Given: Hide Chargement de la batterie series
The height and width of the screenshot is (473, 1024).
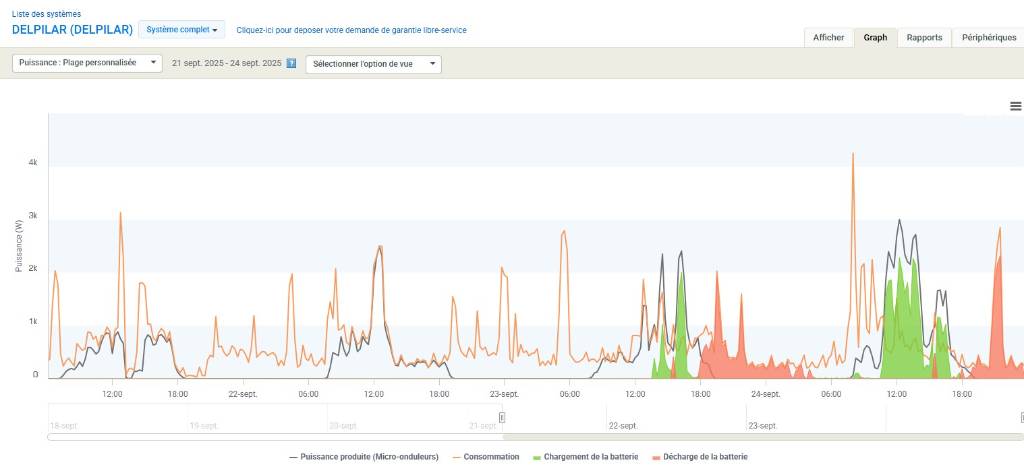Looking at the screenshot, I should pos(586,457).
